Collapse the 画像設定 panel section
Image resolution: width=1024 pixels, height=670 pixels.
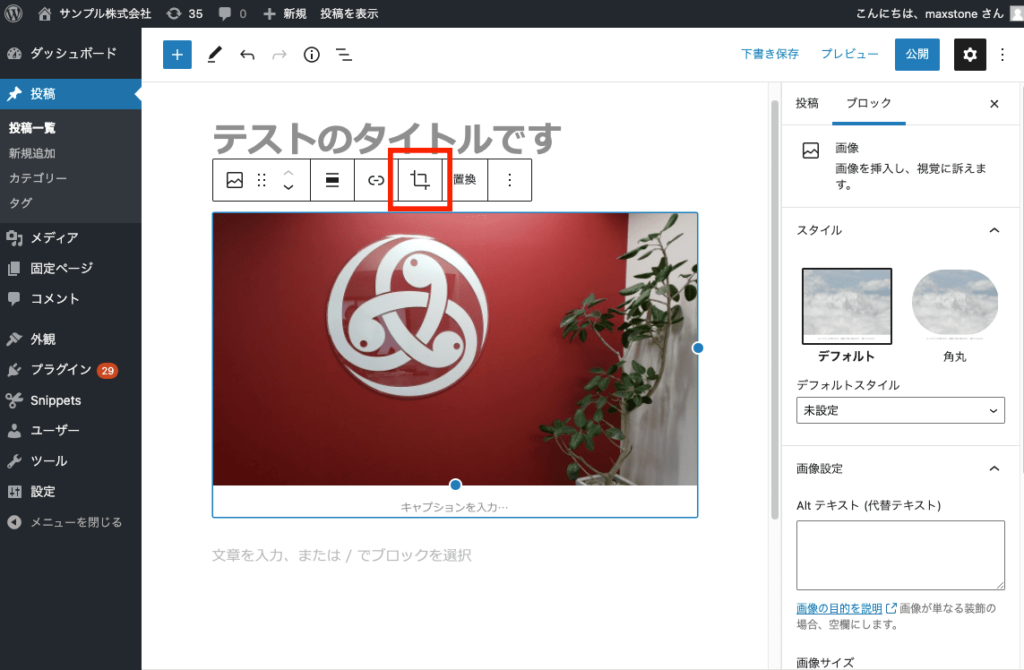[993, 468]
